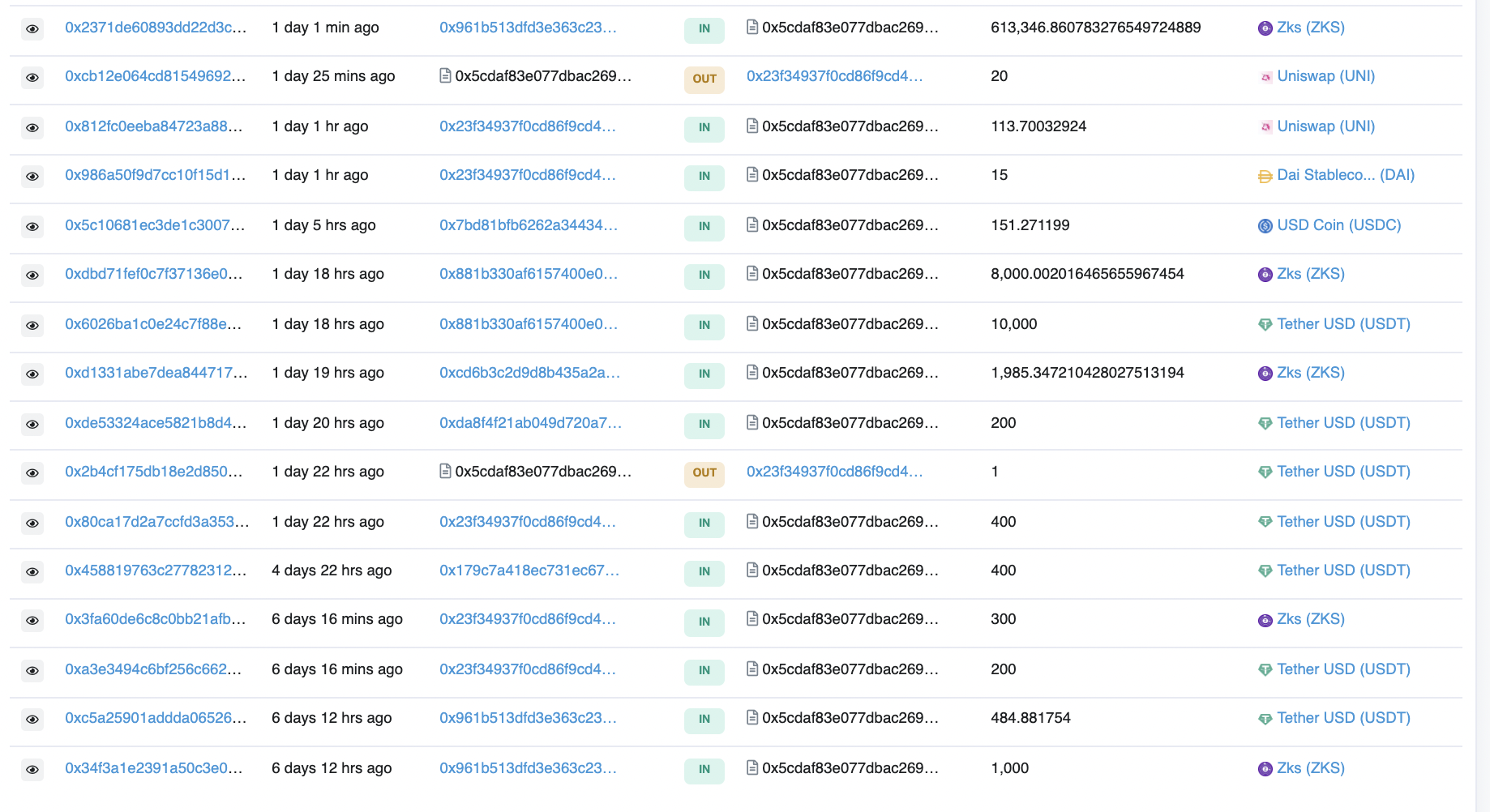Viewport: 1490px width, 812px height.
Task: Open transaction hash 0x5c10681ec3de1c3007
Action: click(155, 225)
